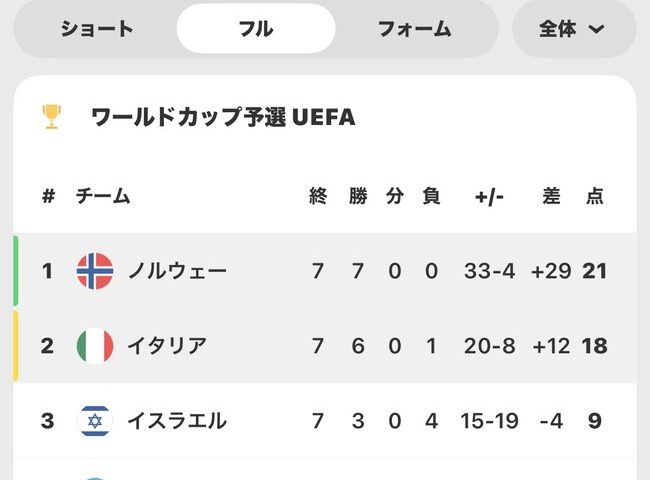The image size is (650, 480).
Task: Tap the chevron arrow in 全体 selector
Action: pyautogui.click(x=597, y=29)
